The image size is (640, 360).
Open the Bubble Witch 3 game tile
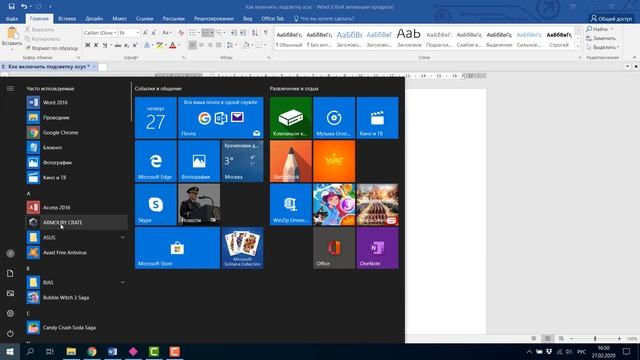pos(334,204)
